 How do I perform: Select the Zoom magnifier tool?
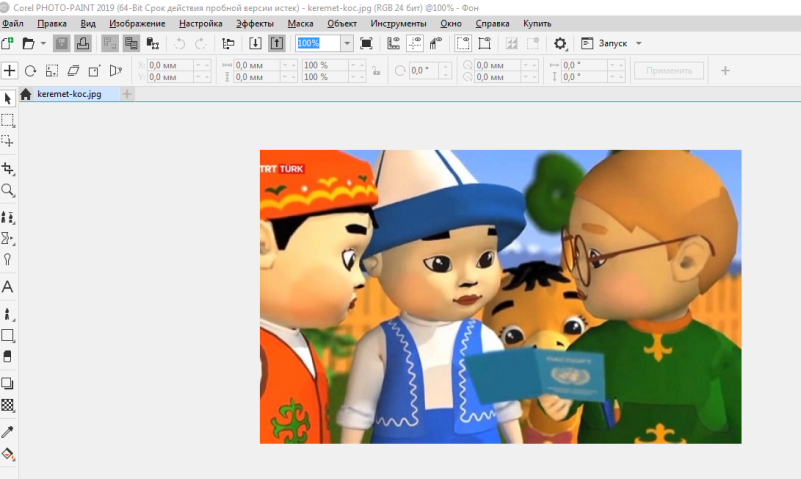pyautogui.click(x=8, y=190)
